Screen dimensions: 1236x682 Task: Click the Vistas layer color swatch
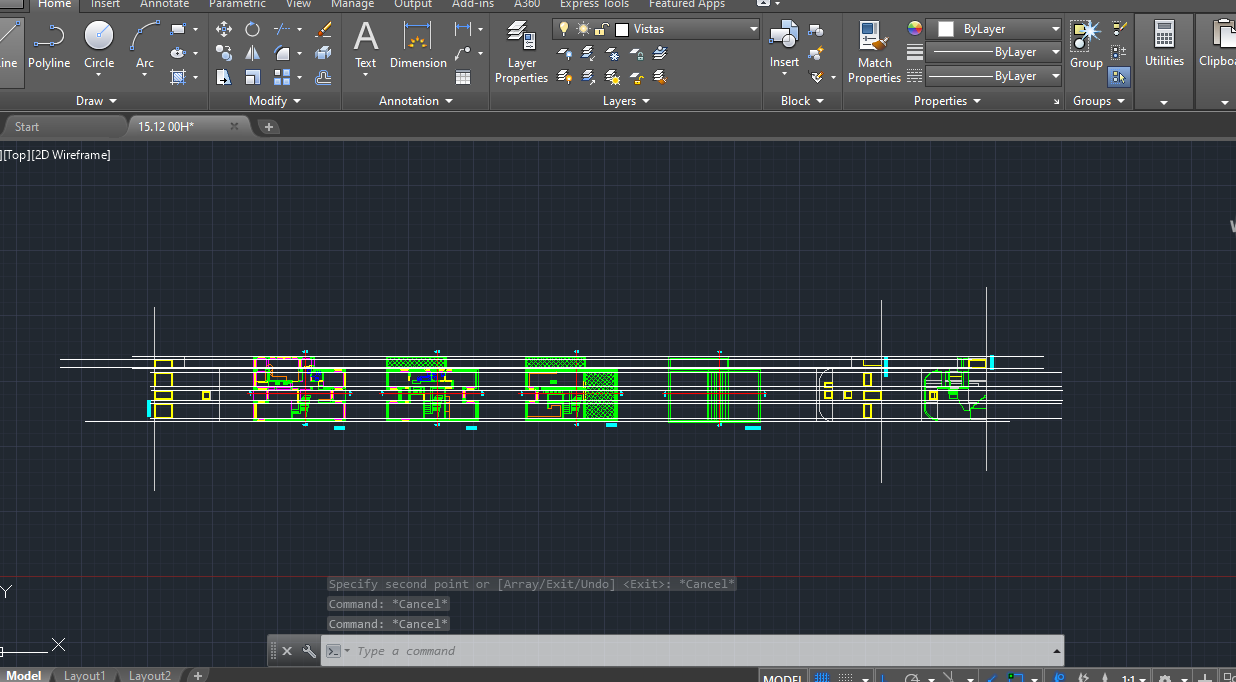point(621,29)
